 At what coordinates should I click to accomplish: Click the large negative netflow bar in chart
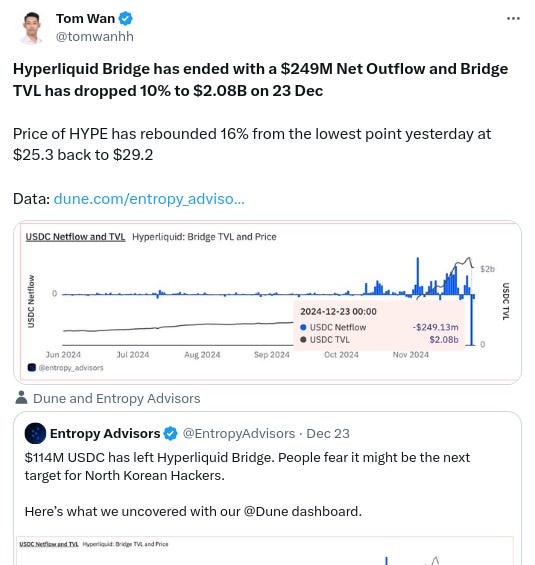pos(472,320)
